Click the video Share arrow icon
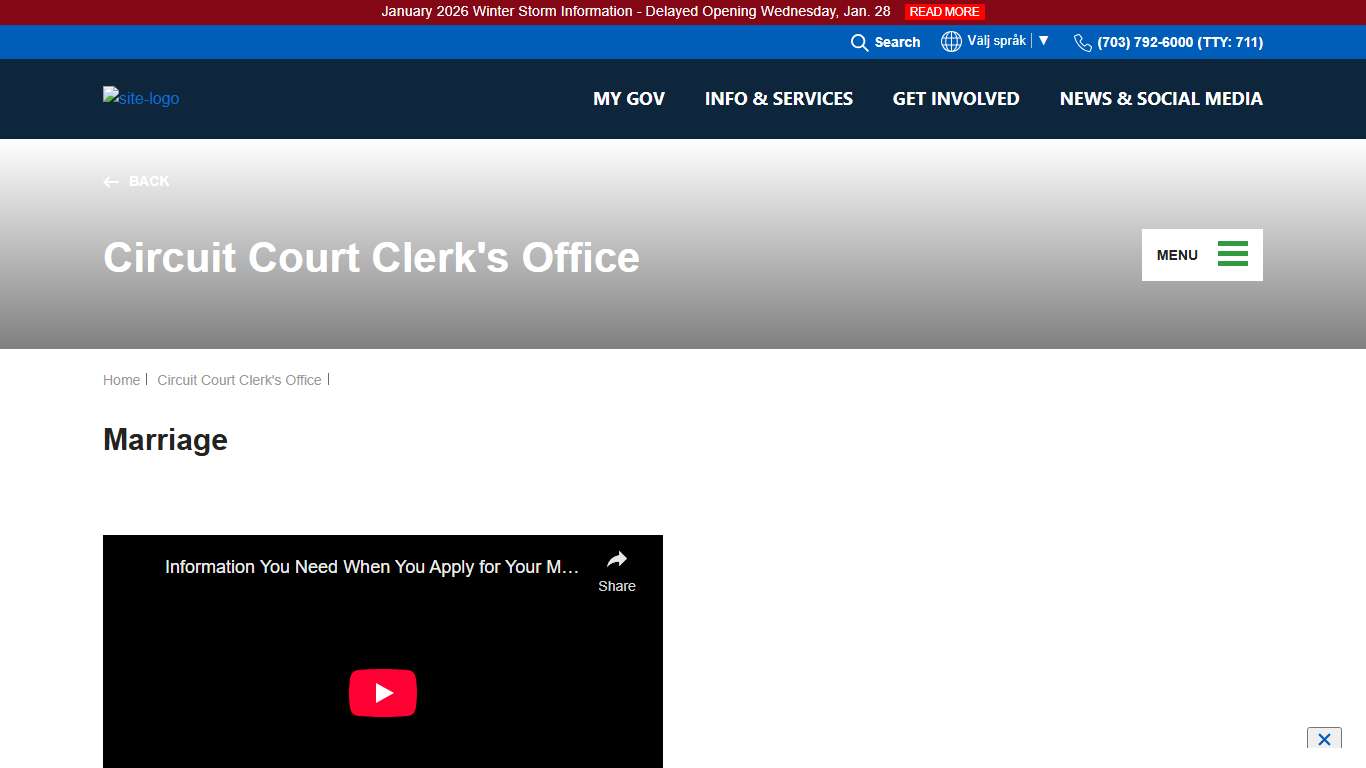Screen dimensions: 1366x768 pyautogui.click(x=617, y=560)
